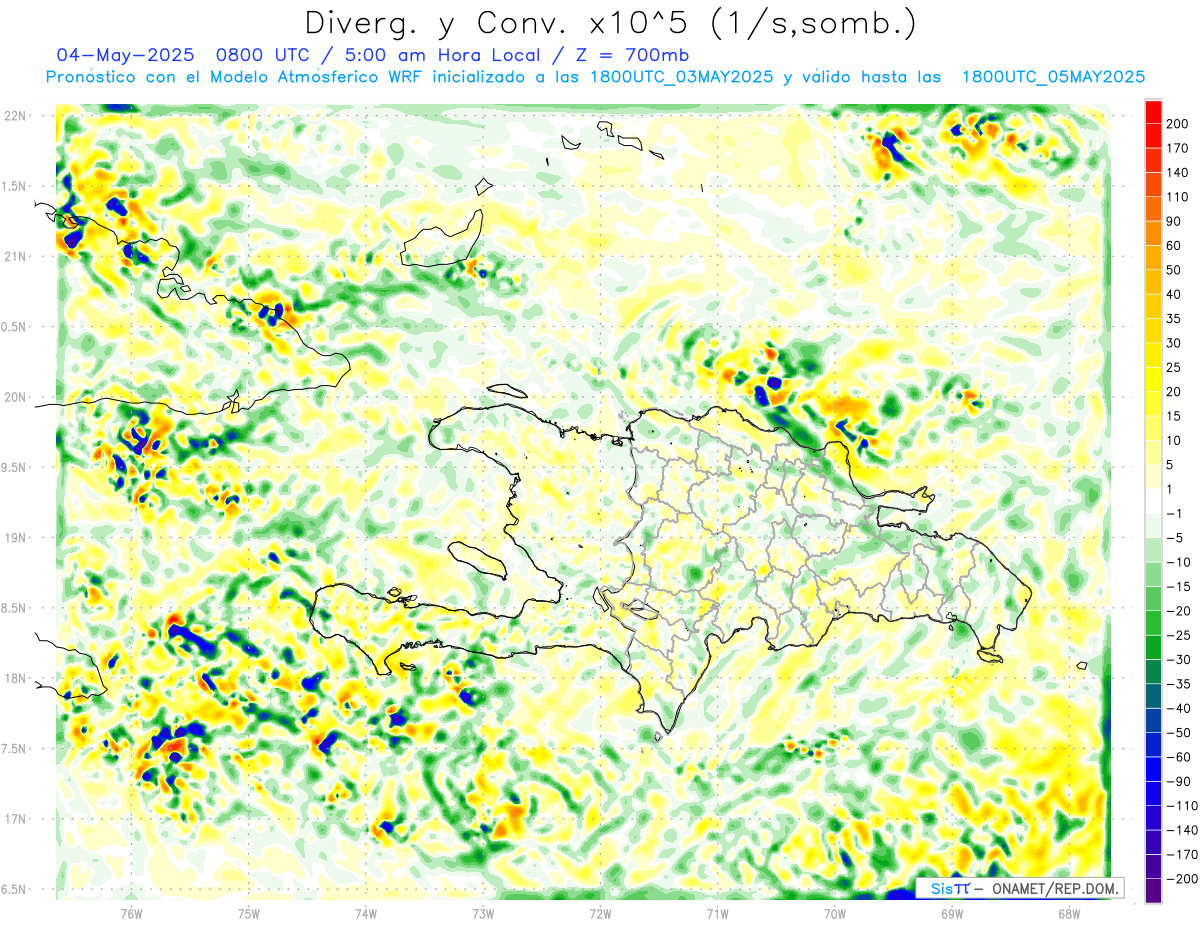Click the '9.5N' latitude label
This screenshot has width=1200, height=927.
tap(15, 467)
